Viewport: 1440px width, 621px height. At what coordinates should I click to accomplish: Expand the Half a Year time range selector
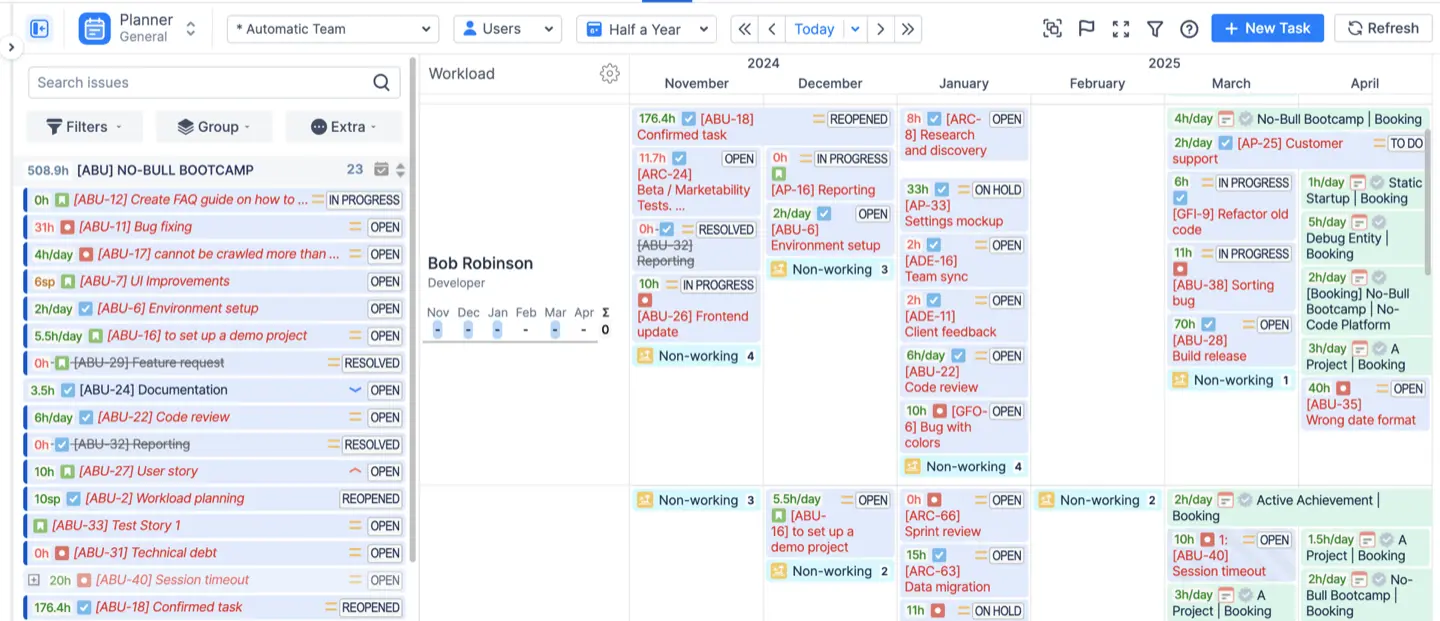pyautogui.click(x=646, y=29)
